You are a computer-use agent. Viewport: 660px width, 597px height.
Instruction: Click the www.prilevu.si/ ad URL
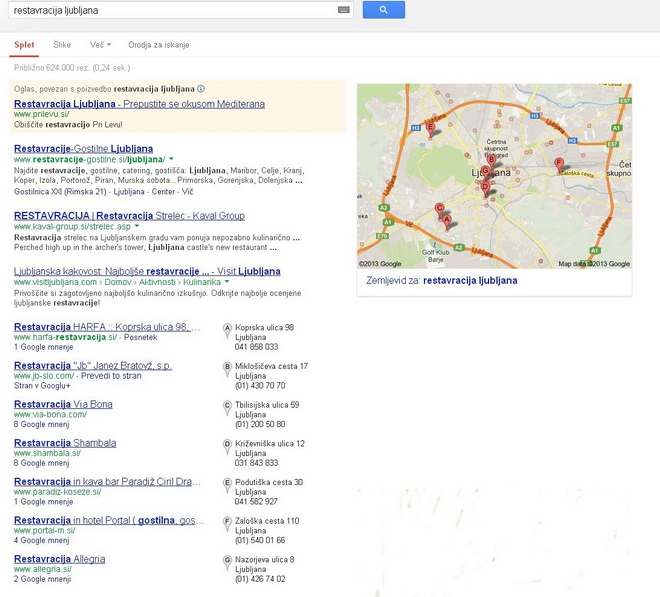pos(42,115)
